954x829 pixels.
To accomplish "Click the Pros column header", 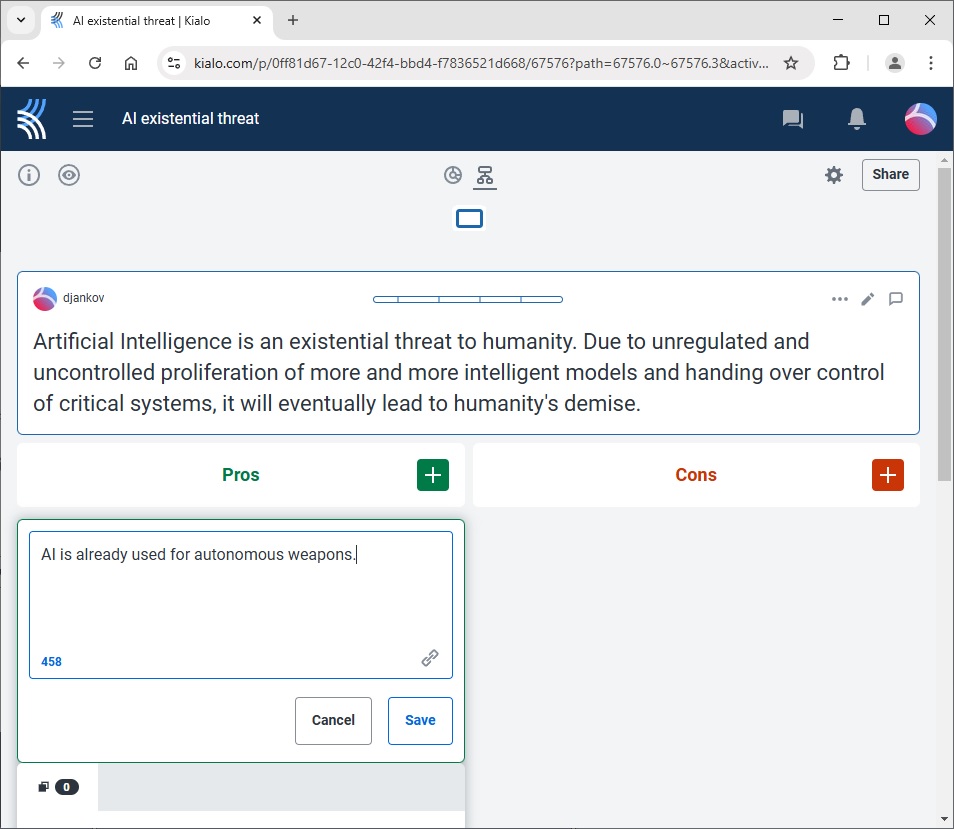I will [x=240, y=475].
